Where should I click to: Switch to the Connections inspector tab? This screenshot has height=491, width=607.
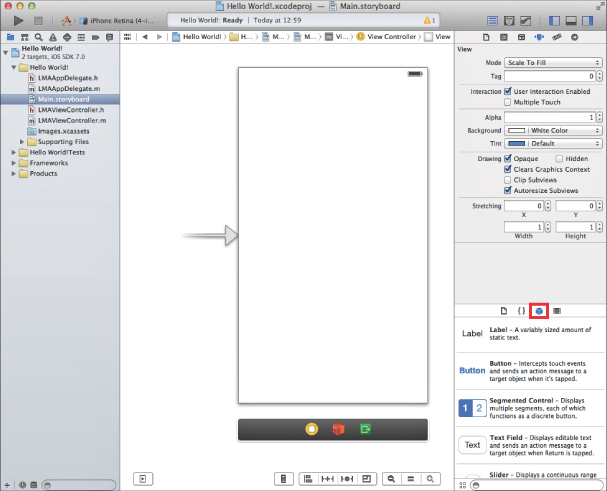point(574,37)
